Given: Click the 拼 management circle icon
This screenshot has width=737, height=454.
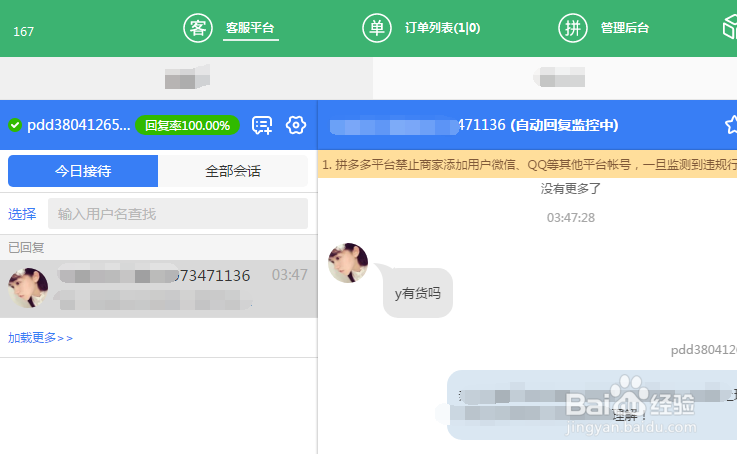Looking at the screenshot, I should pyautogui.click(x=572, y=28).
